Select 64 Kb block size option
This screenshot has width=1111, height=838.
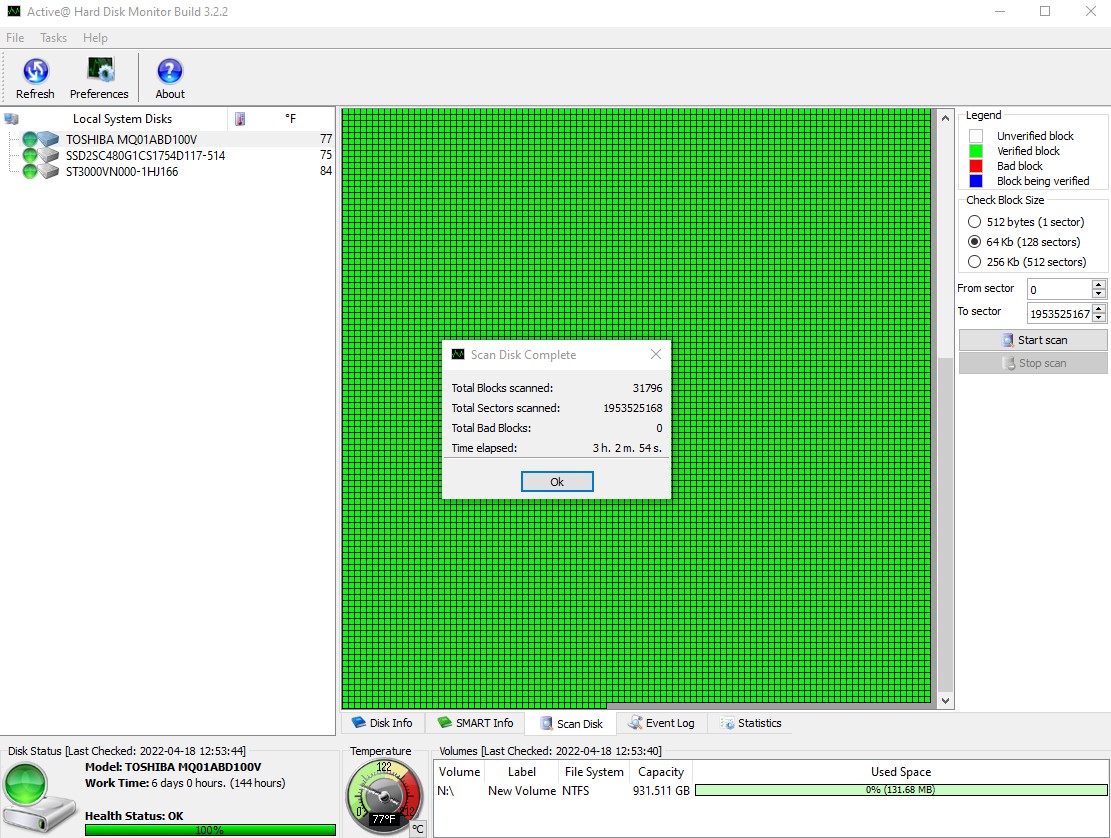[974, 242]
